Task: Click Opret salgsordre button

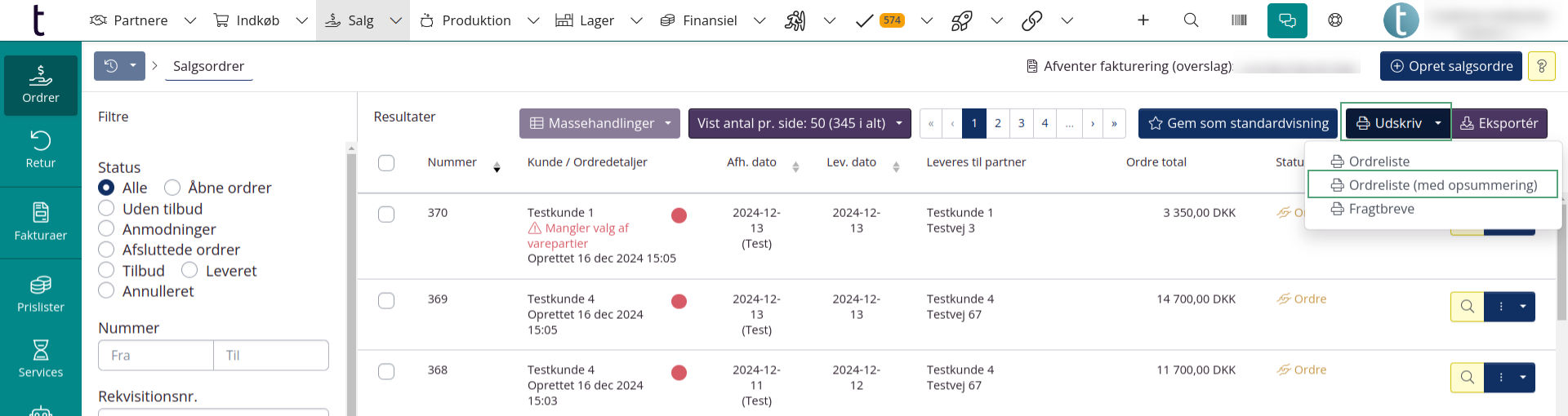Action: click(x=1451, y=66)
